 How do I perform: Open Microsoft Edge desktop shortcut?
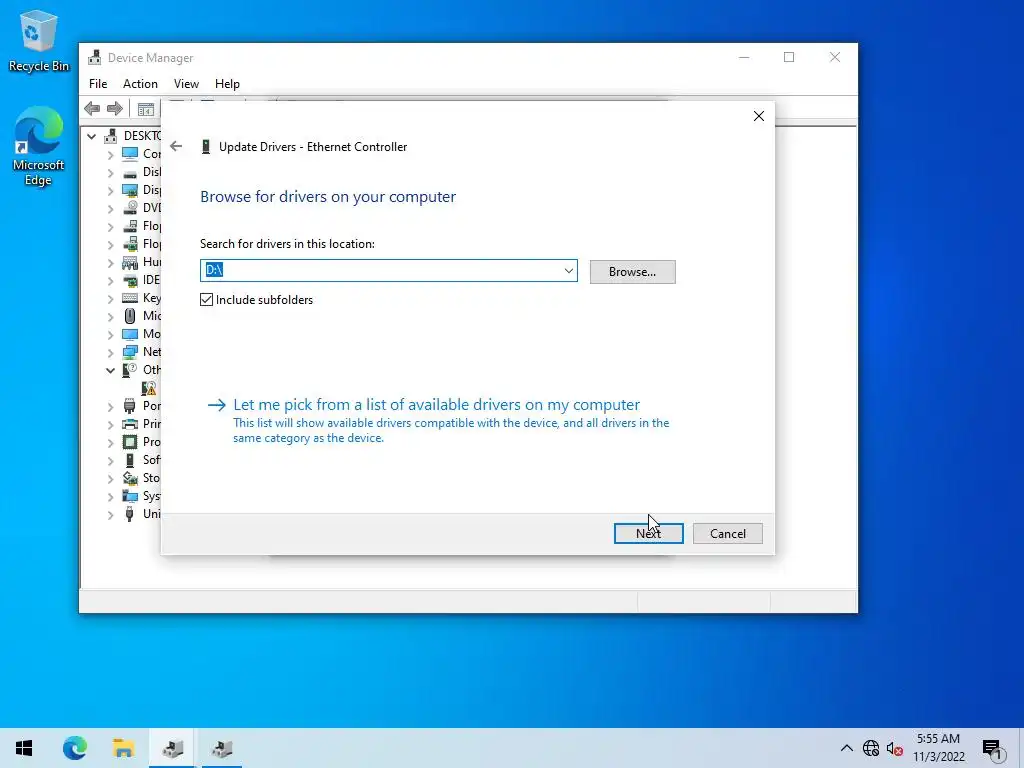point(39,146)
